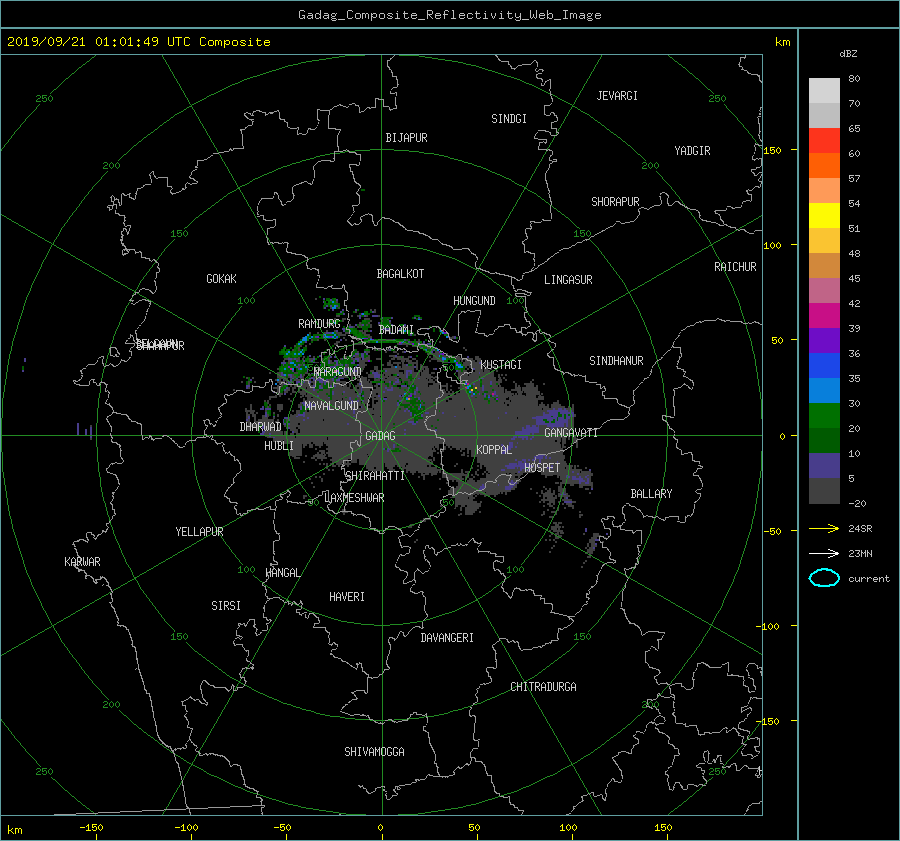Click the KUSTAGI city label
Viewport: 900px width, 841px height.
(x=501, y=365)
